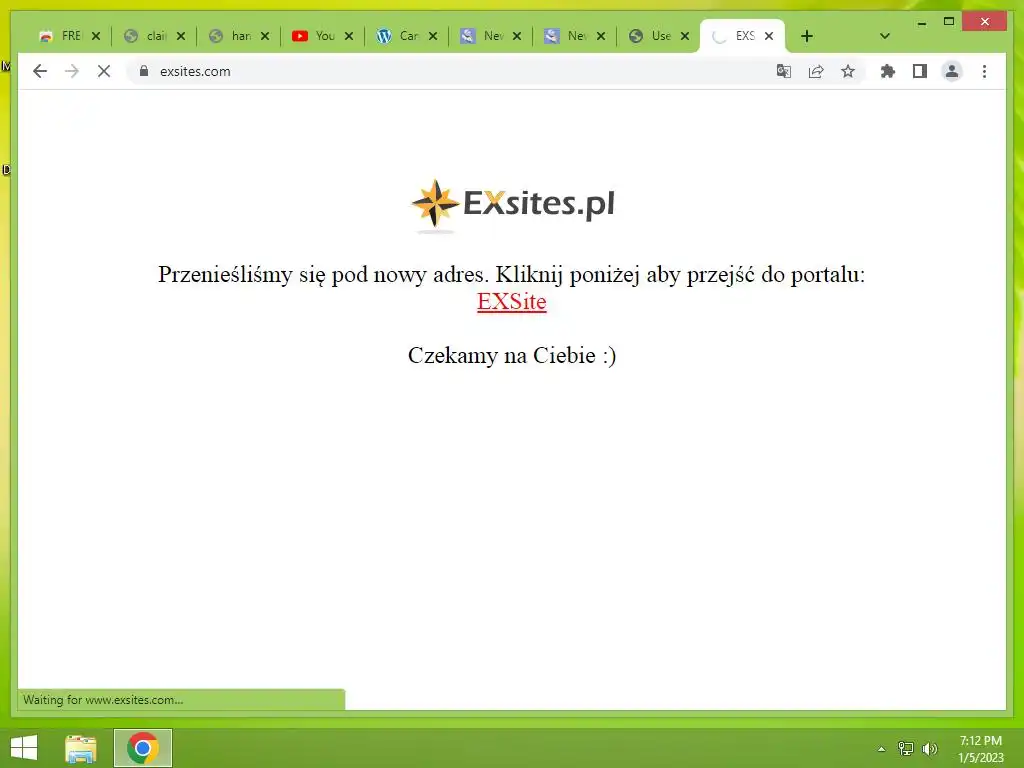The width and height of the screenshot is (1024, 768).
Task: Switch to the FRE tab
Action: pyautogui.click(x=63, y=36)
